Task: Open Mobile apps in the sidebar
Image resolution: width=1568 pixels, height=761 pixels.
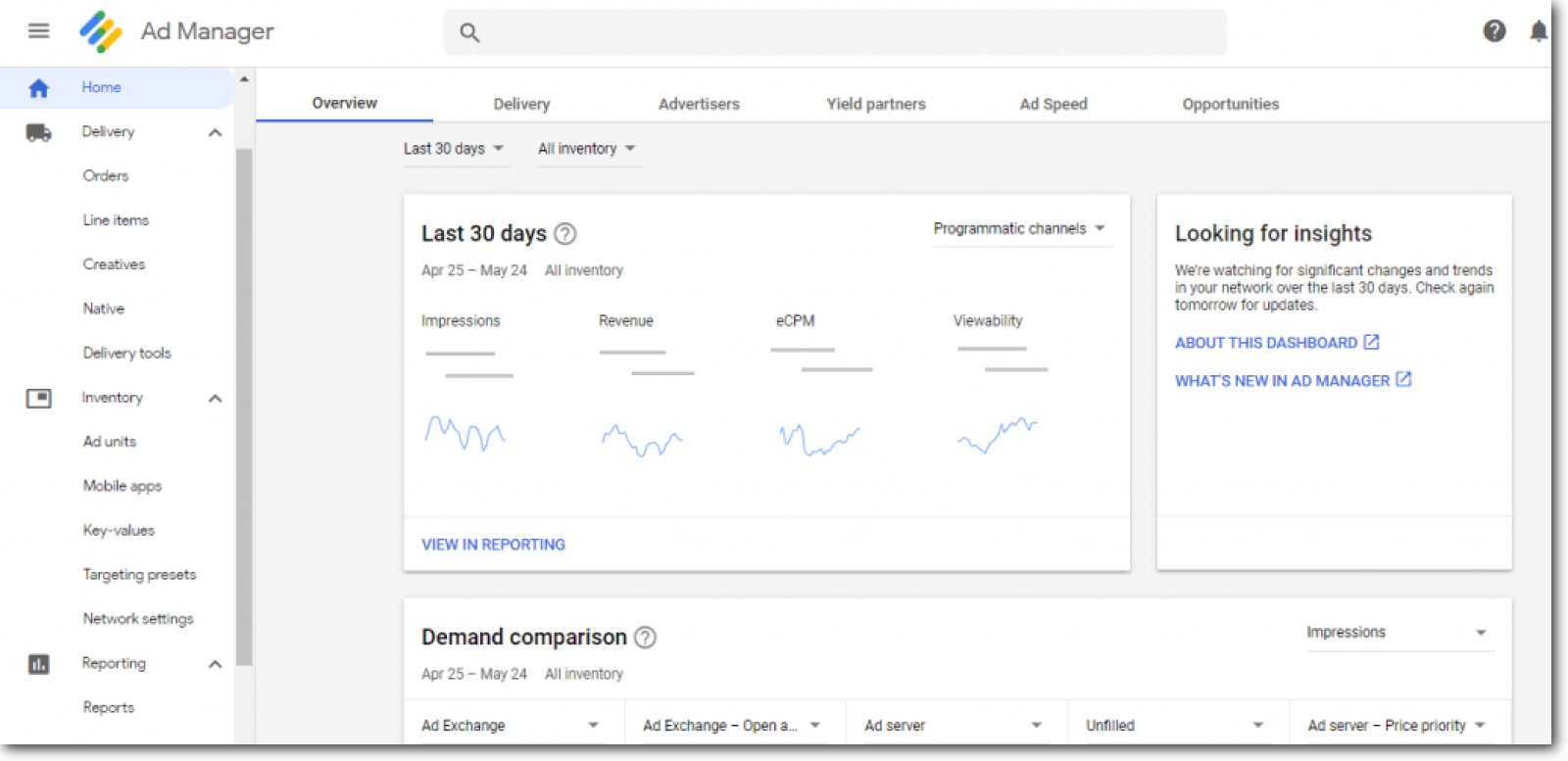Action: tap(122, 487)
